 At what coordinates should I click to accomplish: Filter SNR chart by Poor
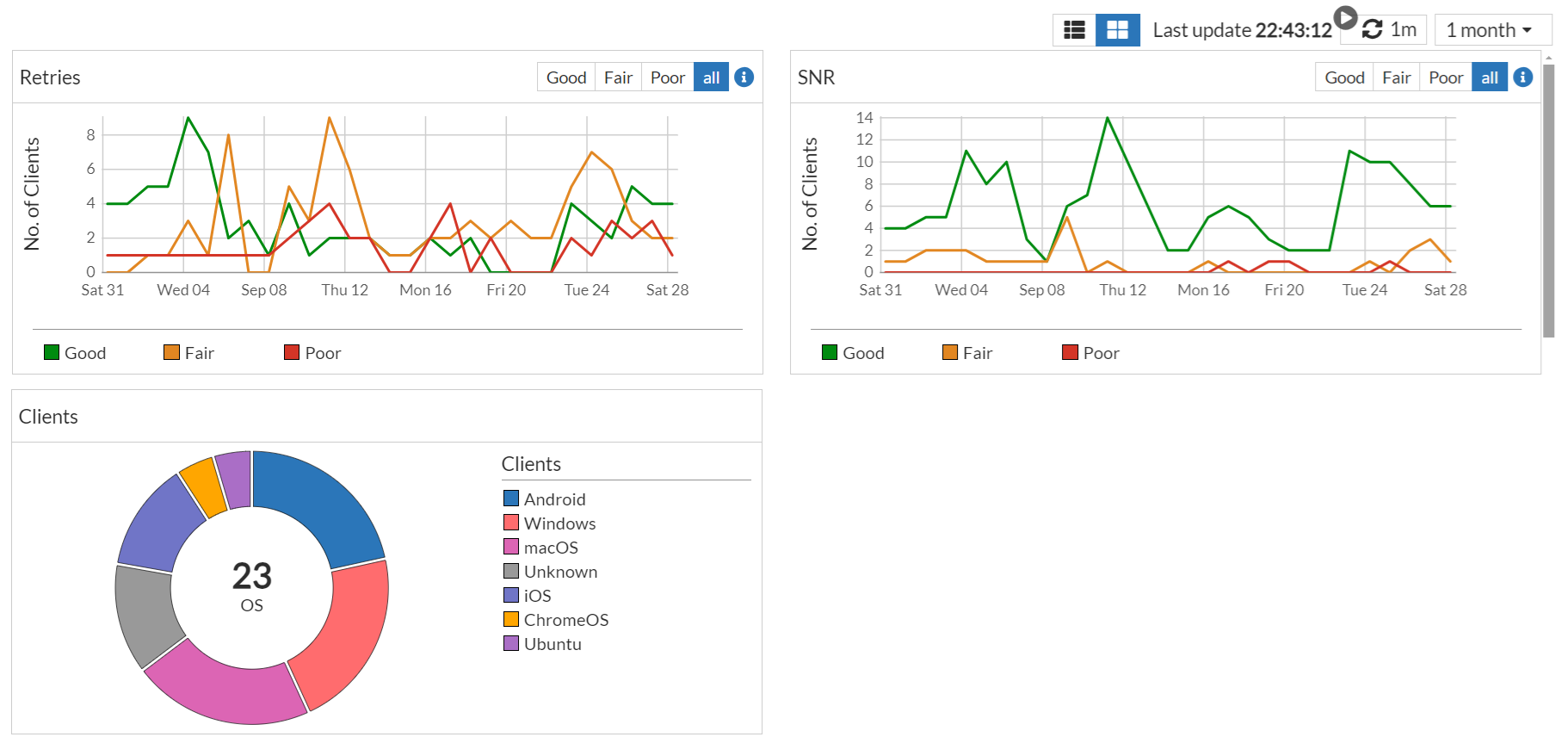pos(1445,77)
